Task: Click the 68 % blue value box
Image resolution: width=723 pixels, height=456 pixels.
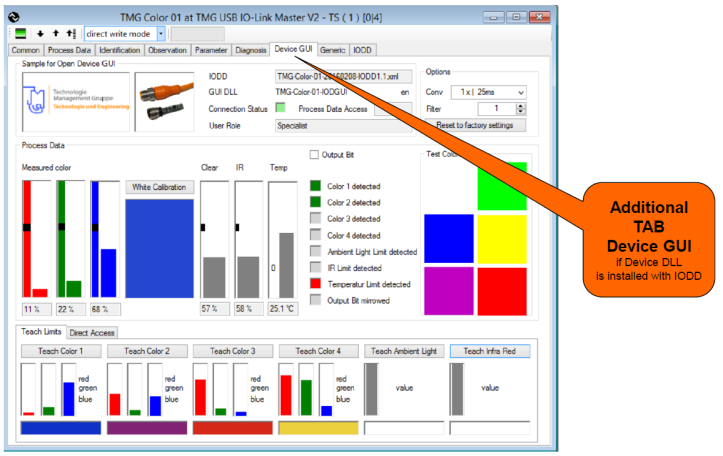Action: coord(106,309)
